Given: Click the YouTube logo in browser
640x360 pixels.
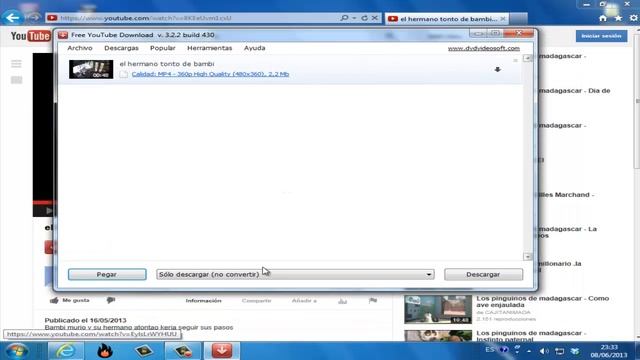Looking at the screenshot, I should (30, 36).
